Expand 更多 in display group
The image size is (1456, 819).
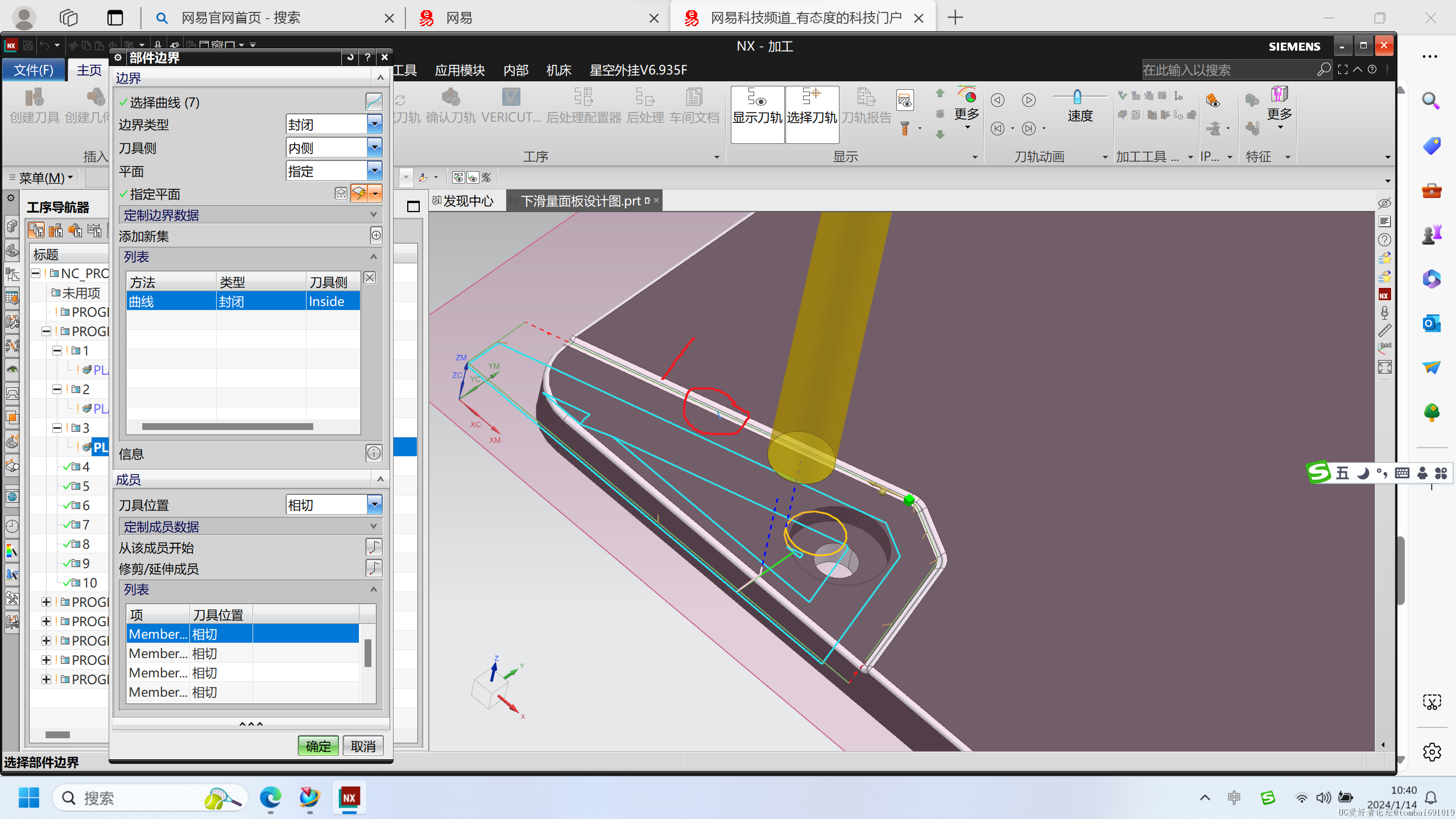(x=966, y=108)
